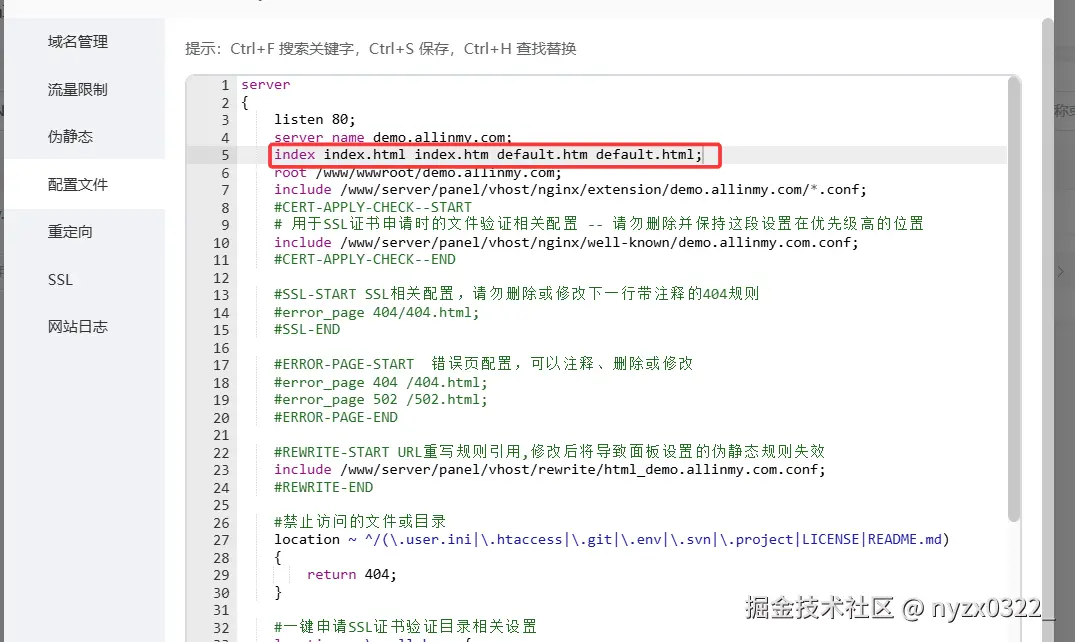The height and width of the screenshot is (642, 1075).
Task: Click line number 27 in gutter
Action: click(221, 540)
